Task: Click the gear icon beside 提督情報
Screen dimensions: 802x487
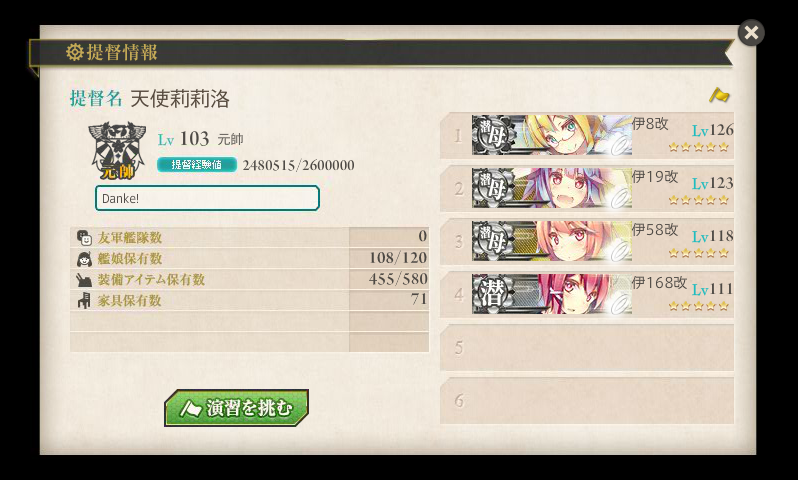Action: [x=75, y=52]
